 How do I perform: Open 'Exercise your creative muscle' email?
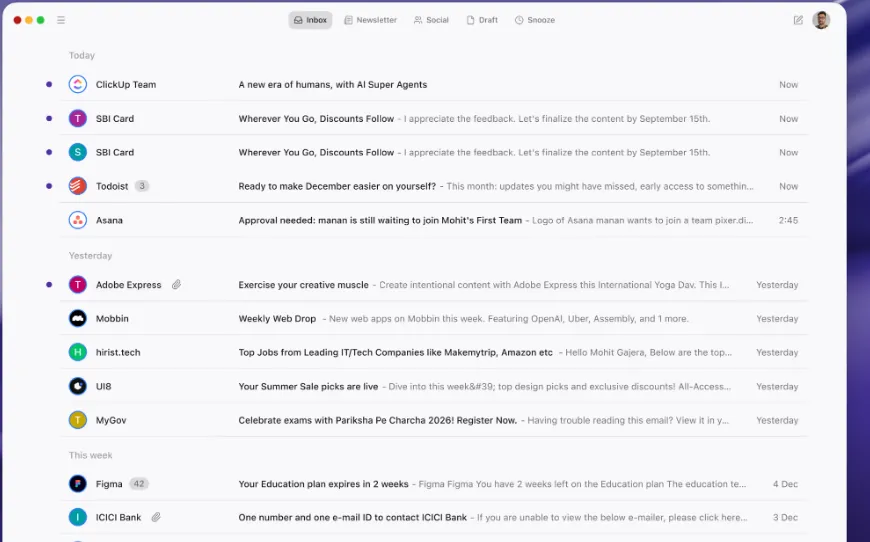coord(304,285)
